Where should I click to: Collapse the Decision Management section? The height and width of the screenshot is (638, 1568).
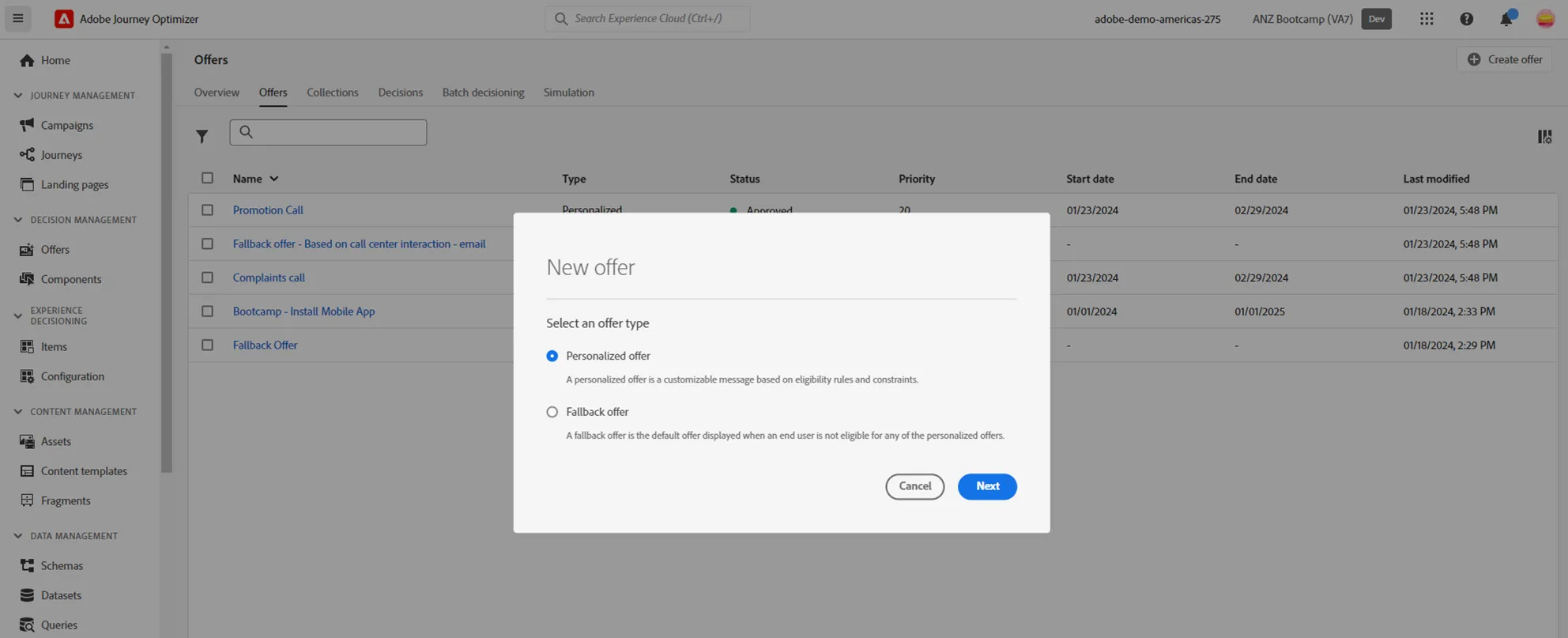click(x=18, y=220)
